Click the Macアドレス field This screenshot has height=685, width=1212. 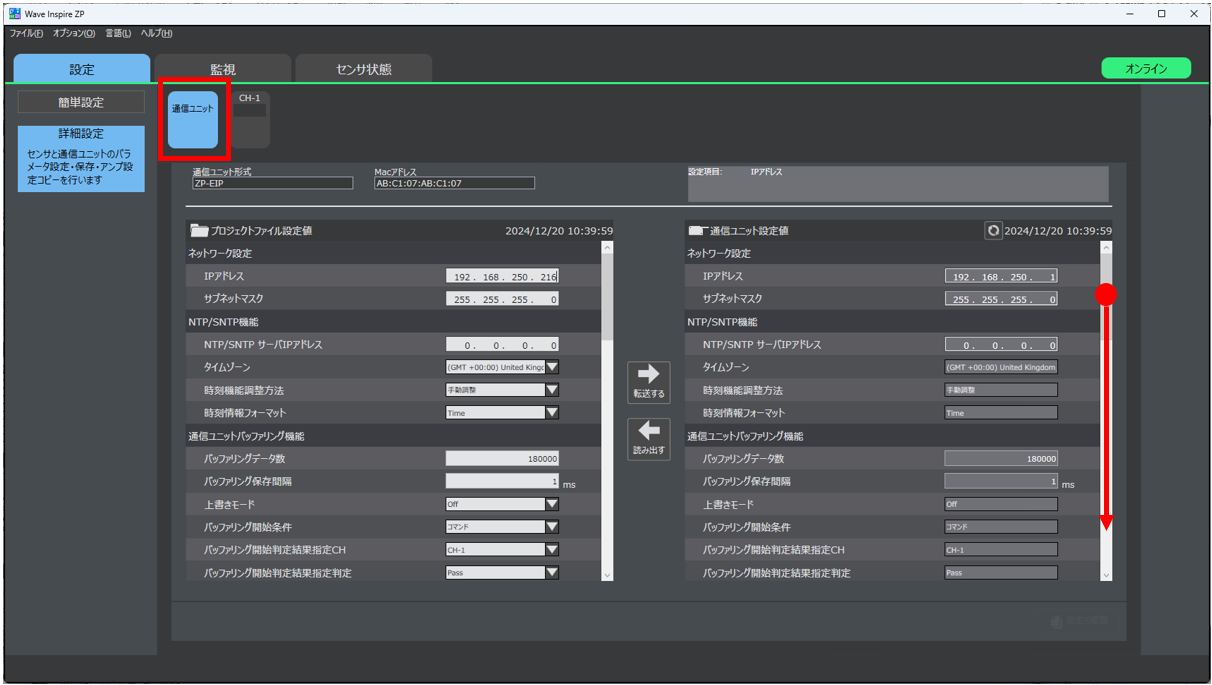pos(454,183)
